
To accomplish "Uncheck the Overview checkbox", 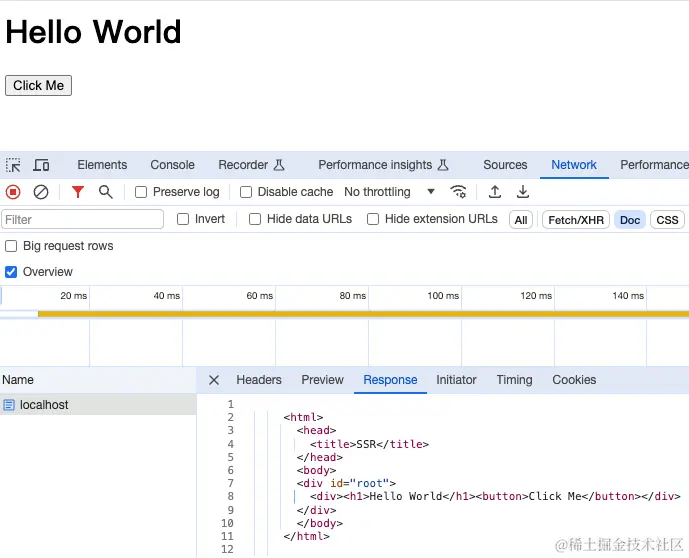I will [11, 272].
